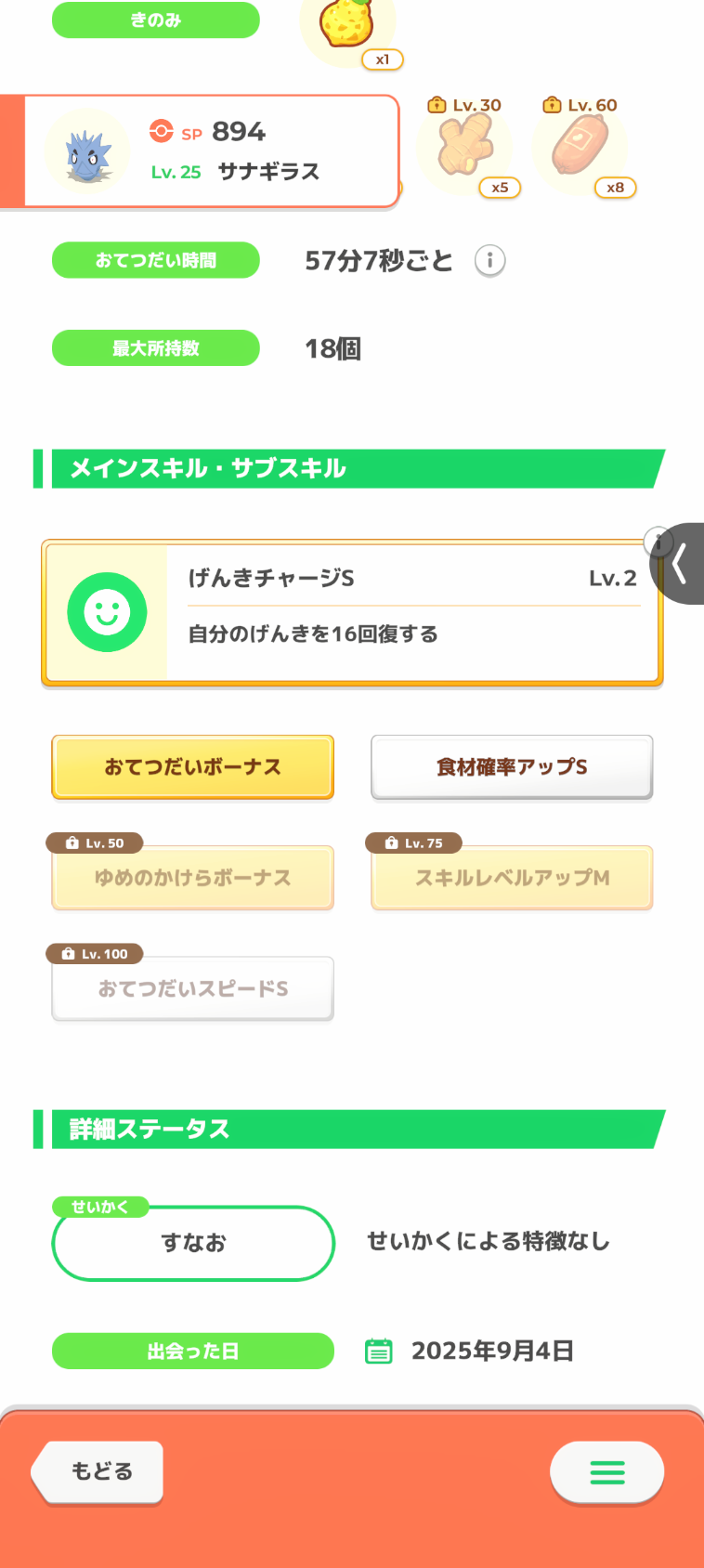704x1568 pixels.
Task: Tap the main skill info icon
Action: [x=657, y=541]
